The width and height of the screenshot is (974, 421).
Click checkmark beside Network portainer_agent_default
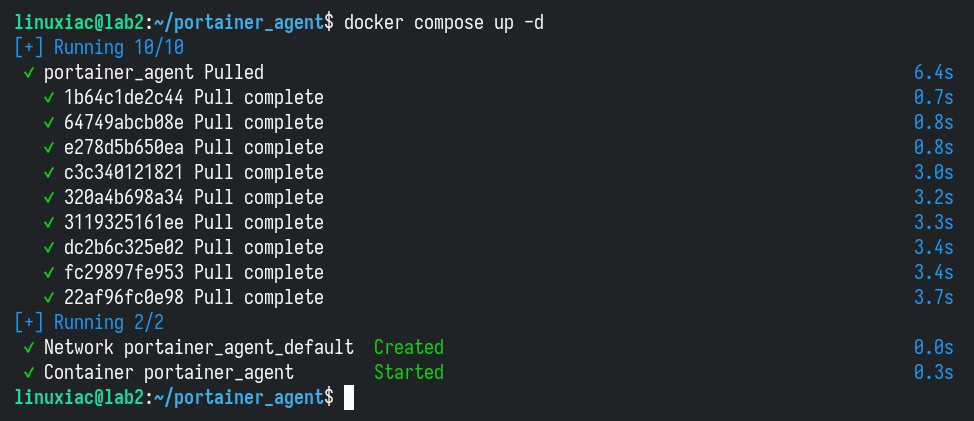pyautogui.click(x=29, y=348)
